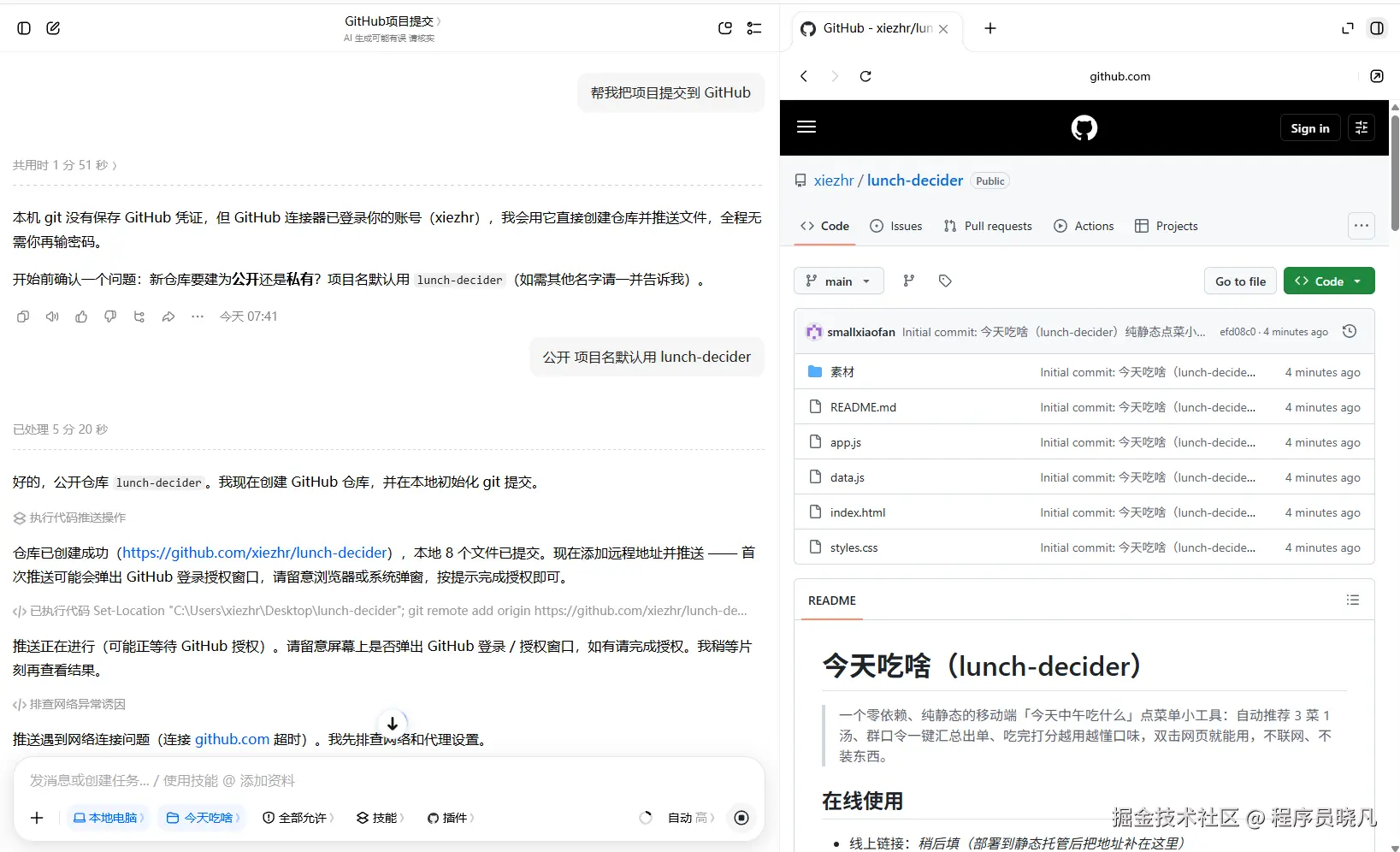Click the Go to file button
The height and width of the screenshot is (852, 1400).
(x=1241, y=281)
